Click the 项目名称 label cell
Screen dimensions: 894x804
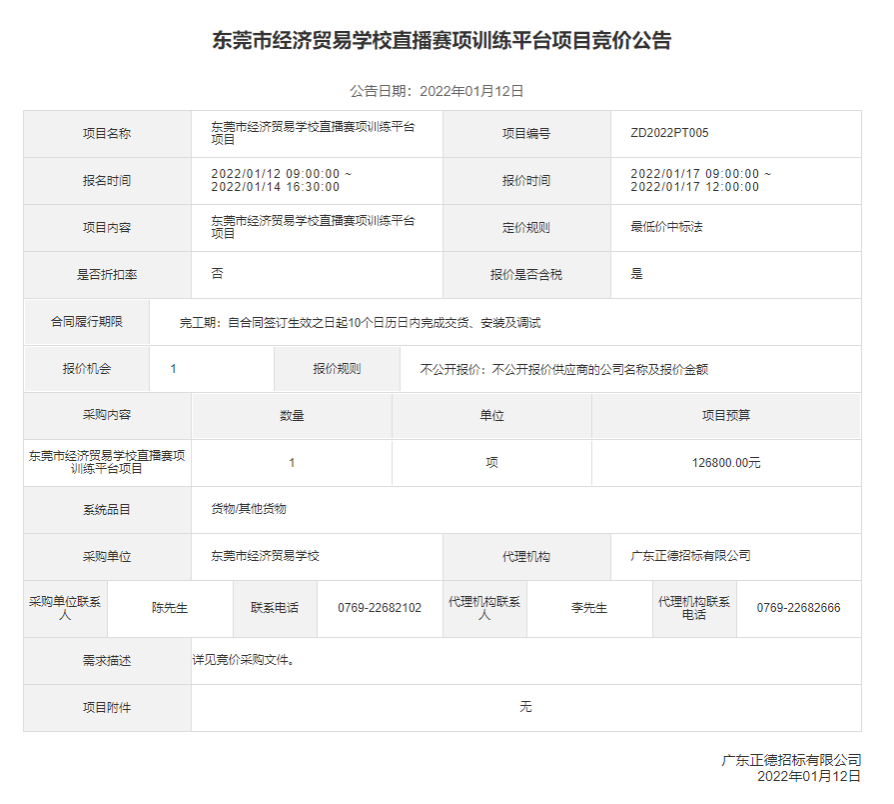[x=107, y=133]
